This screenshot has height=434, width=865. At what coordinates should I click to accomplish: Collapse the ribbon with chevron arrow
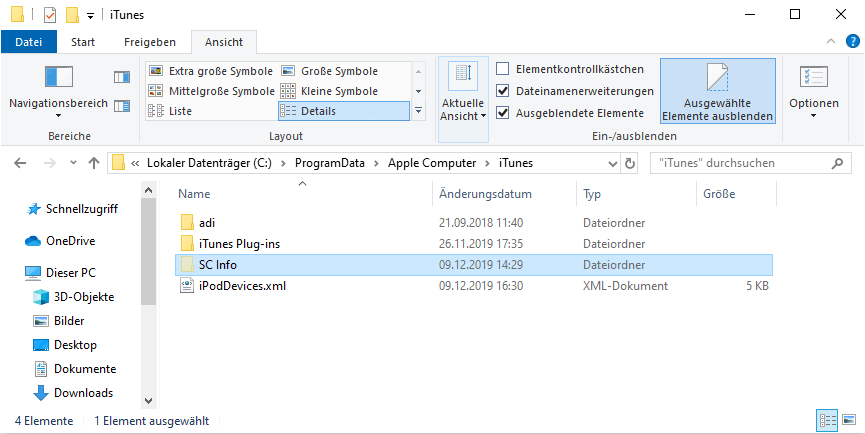[x=829, y=42]
